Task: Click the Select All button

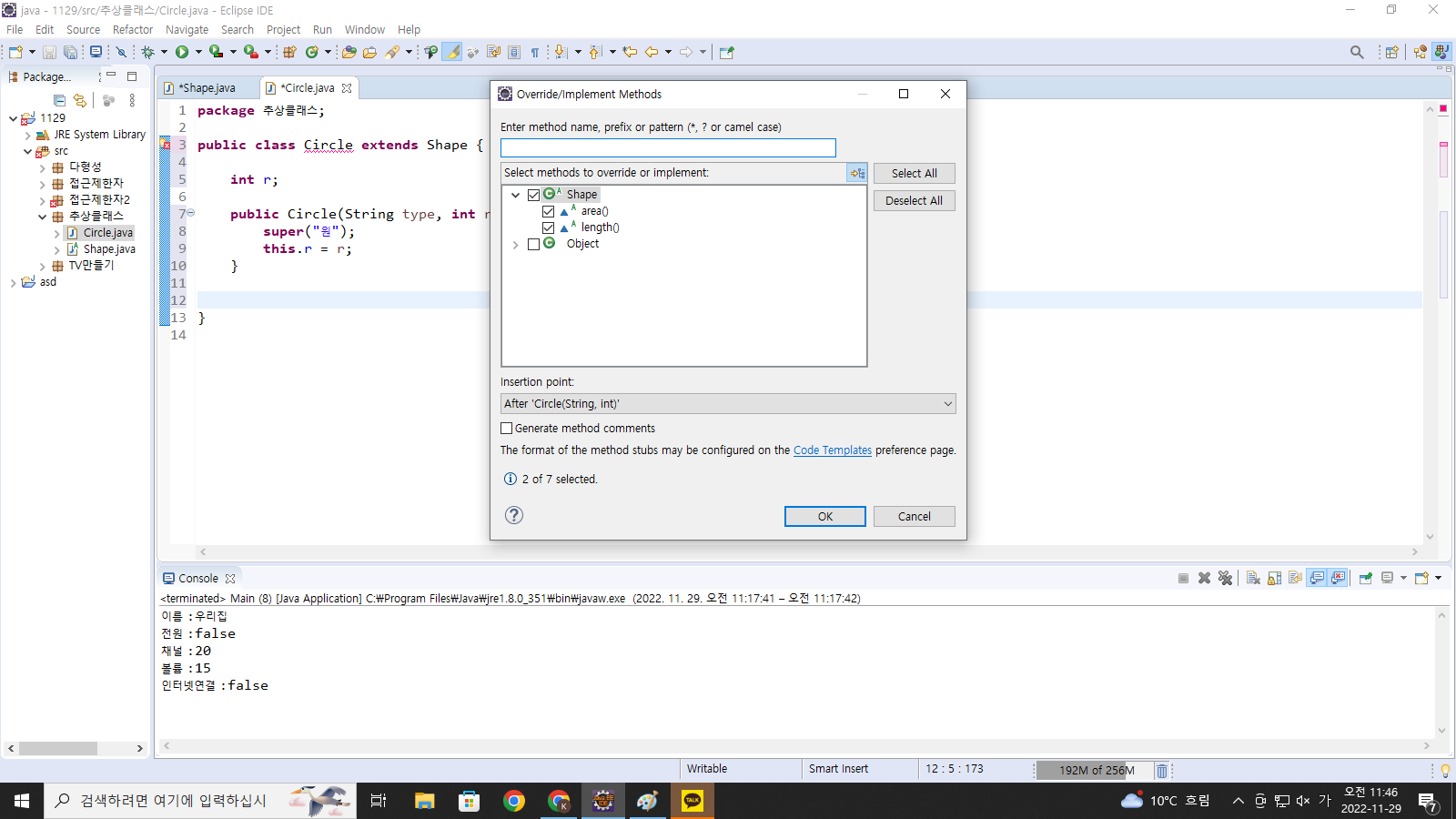Action: point(914,173)
